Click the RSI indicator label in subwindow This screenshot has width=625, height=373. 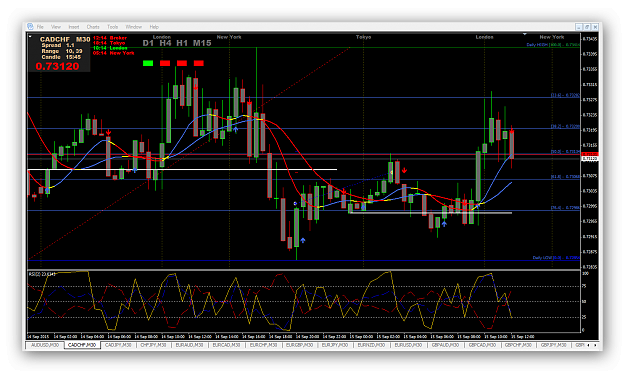pyautogui.click(x=41, y=274)
